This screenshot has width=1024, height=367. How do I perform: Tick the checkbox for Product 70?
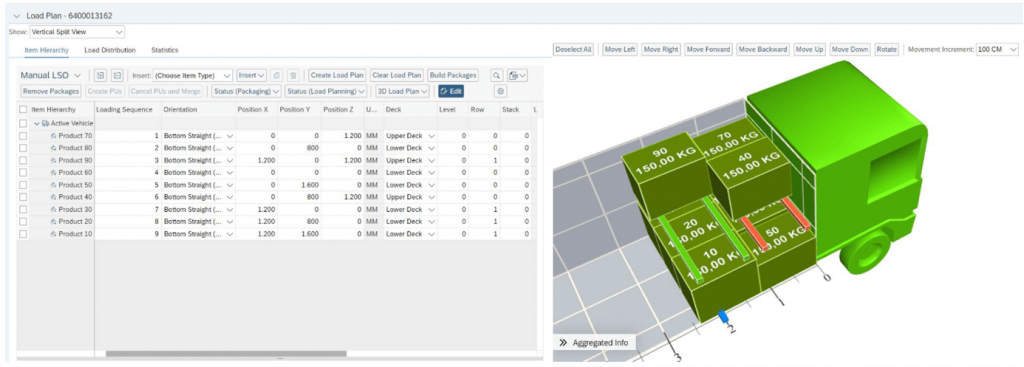point(24,136)
